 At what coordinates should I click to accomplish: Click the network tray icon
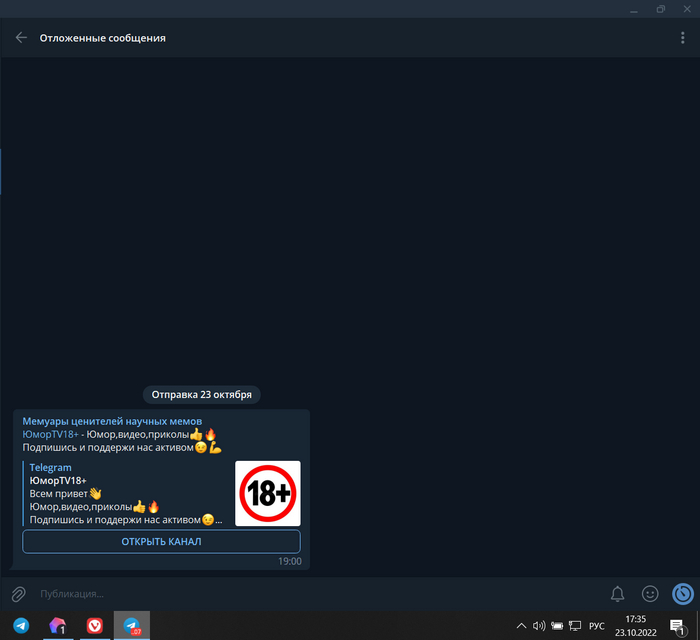click(575, 626)
